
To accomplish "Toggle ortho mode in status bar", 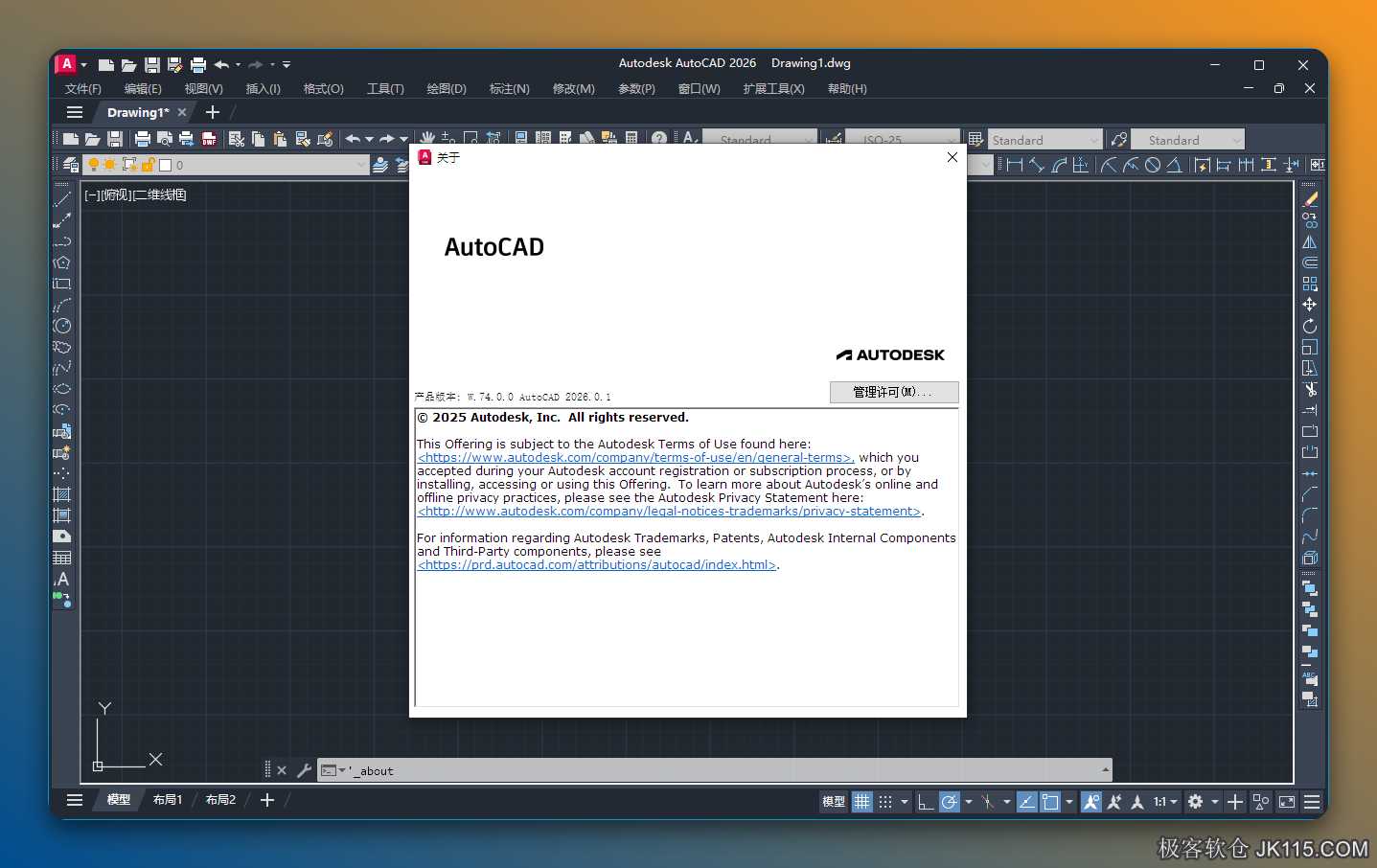I will (926, 802).
